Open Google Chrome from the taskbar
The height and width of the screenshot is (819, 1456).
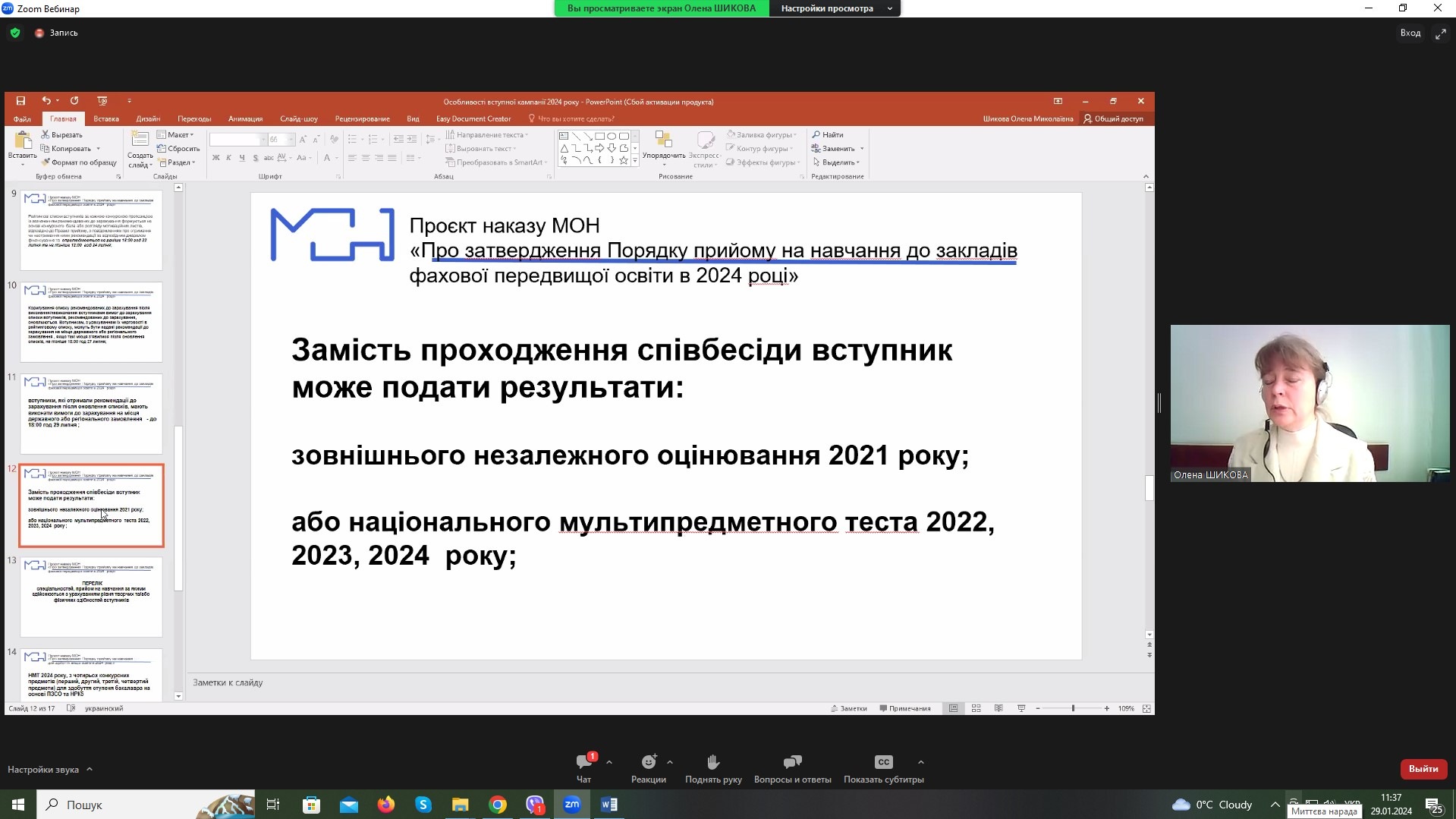click(498, 805)
